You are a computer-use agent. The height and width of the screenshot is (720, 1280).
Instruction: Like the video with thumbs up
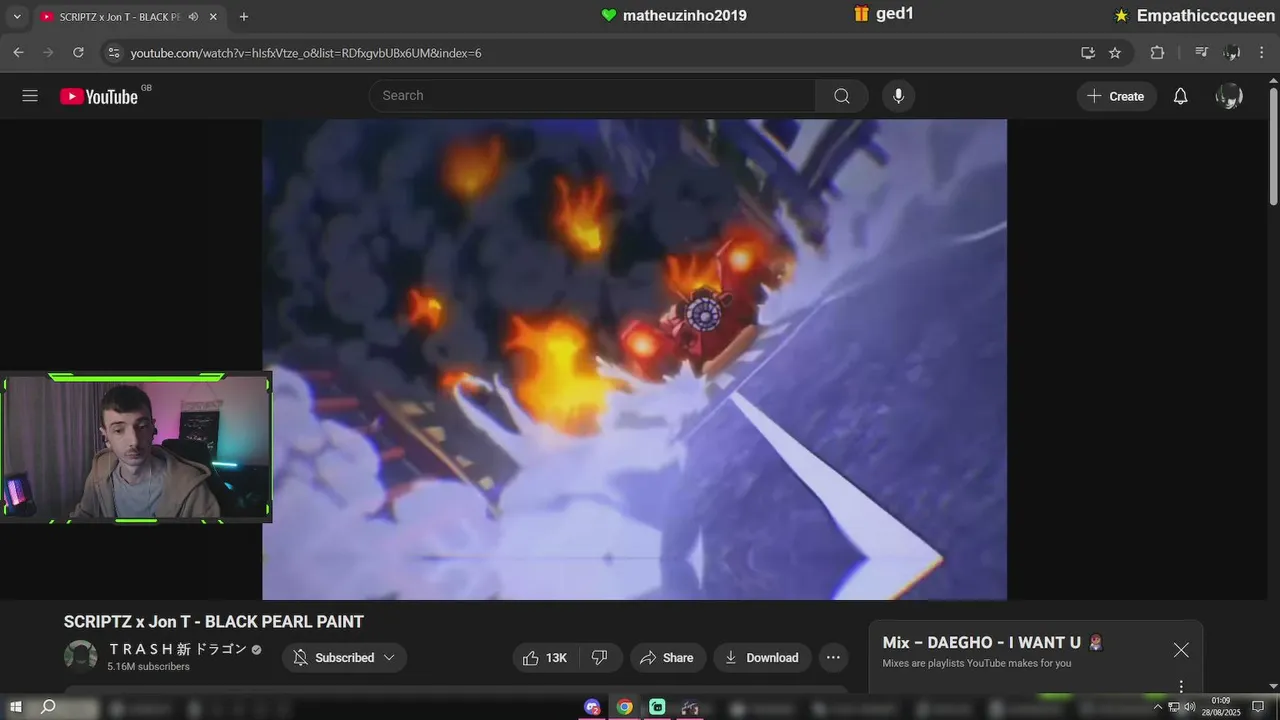click(546, 657)
